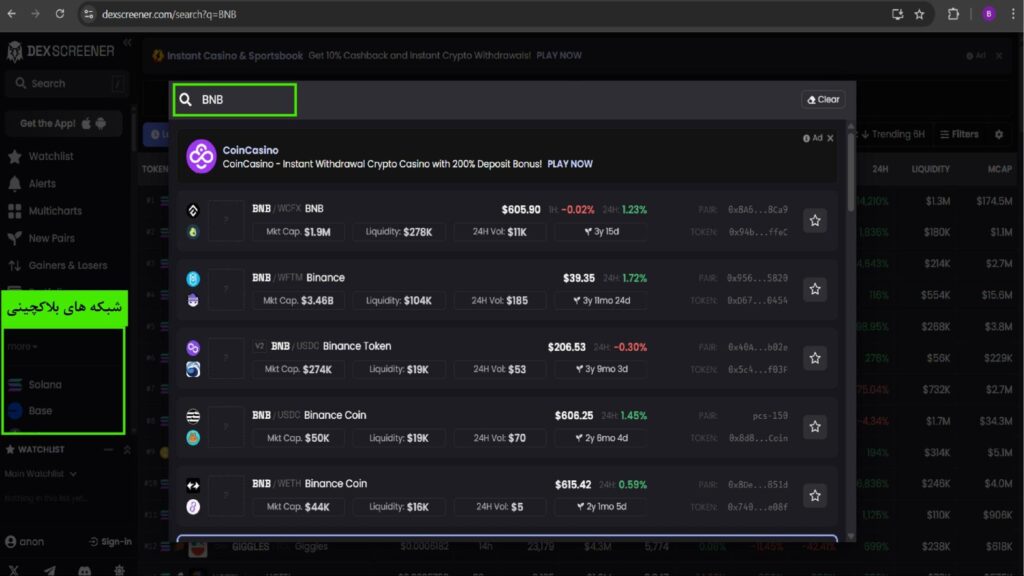This screenshot has width=1024, height=576.
Task: Click the Trending 6H sort option
Action: (893, 134)
